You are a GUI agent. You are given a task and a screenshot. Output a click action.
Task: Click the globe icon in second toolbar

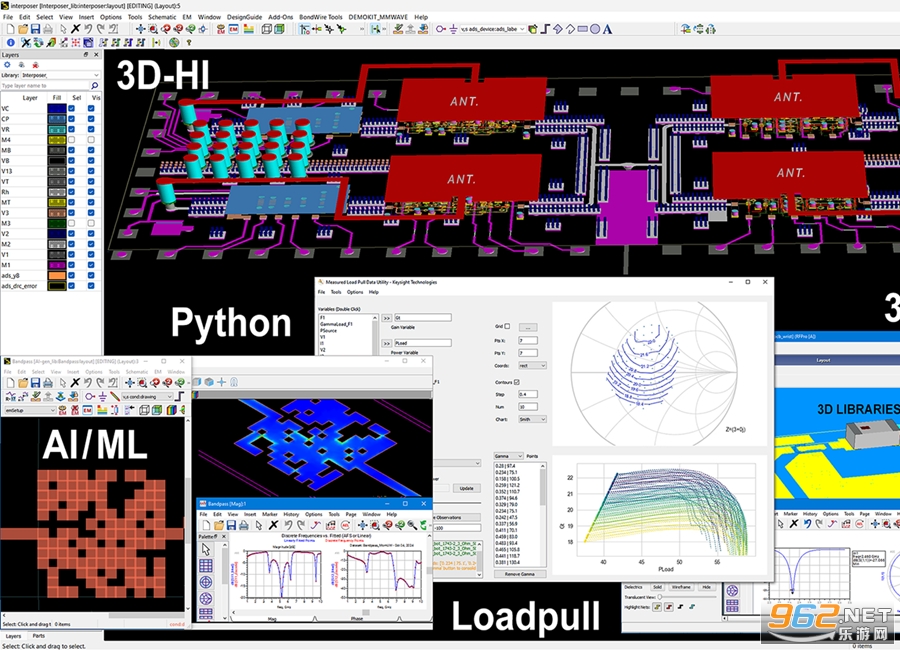[x=174, y=42]
